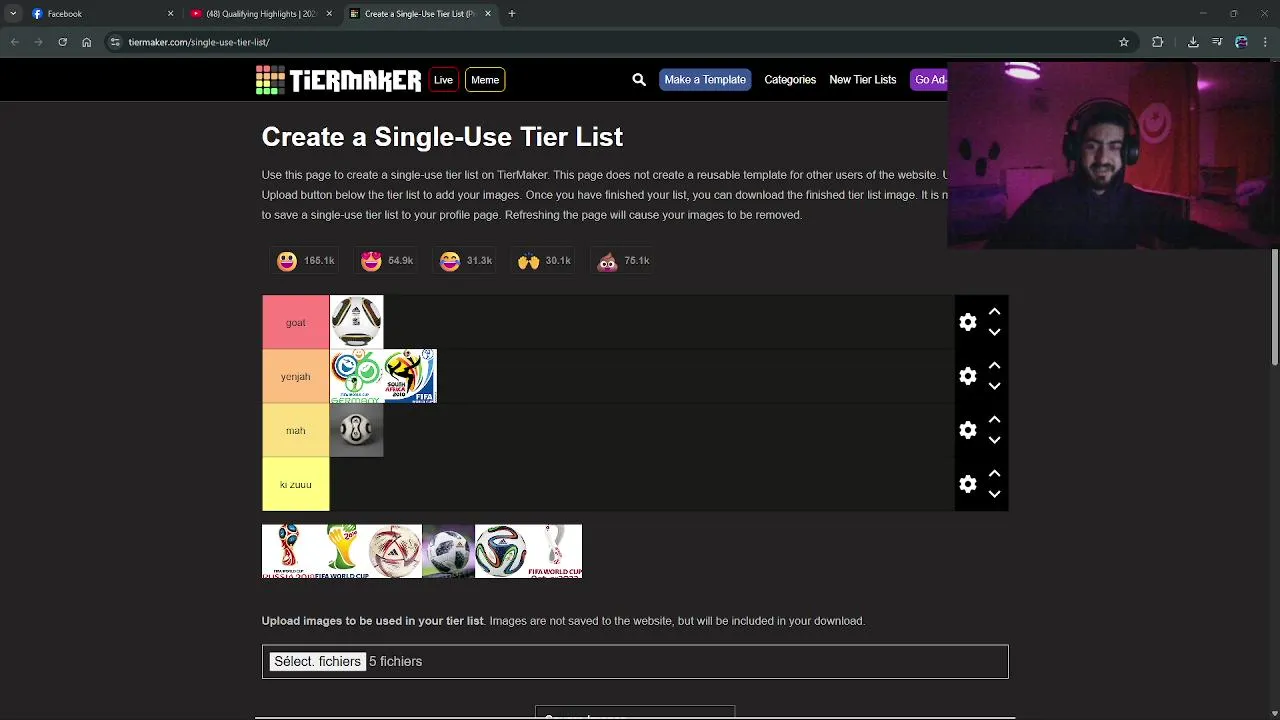1280x720 pixels.
Task: React with the grinning smiley emoji 185.1k
Action: [x=306, y=261]
